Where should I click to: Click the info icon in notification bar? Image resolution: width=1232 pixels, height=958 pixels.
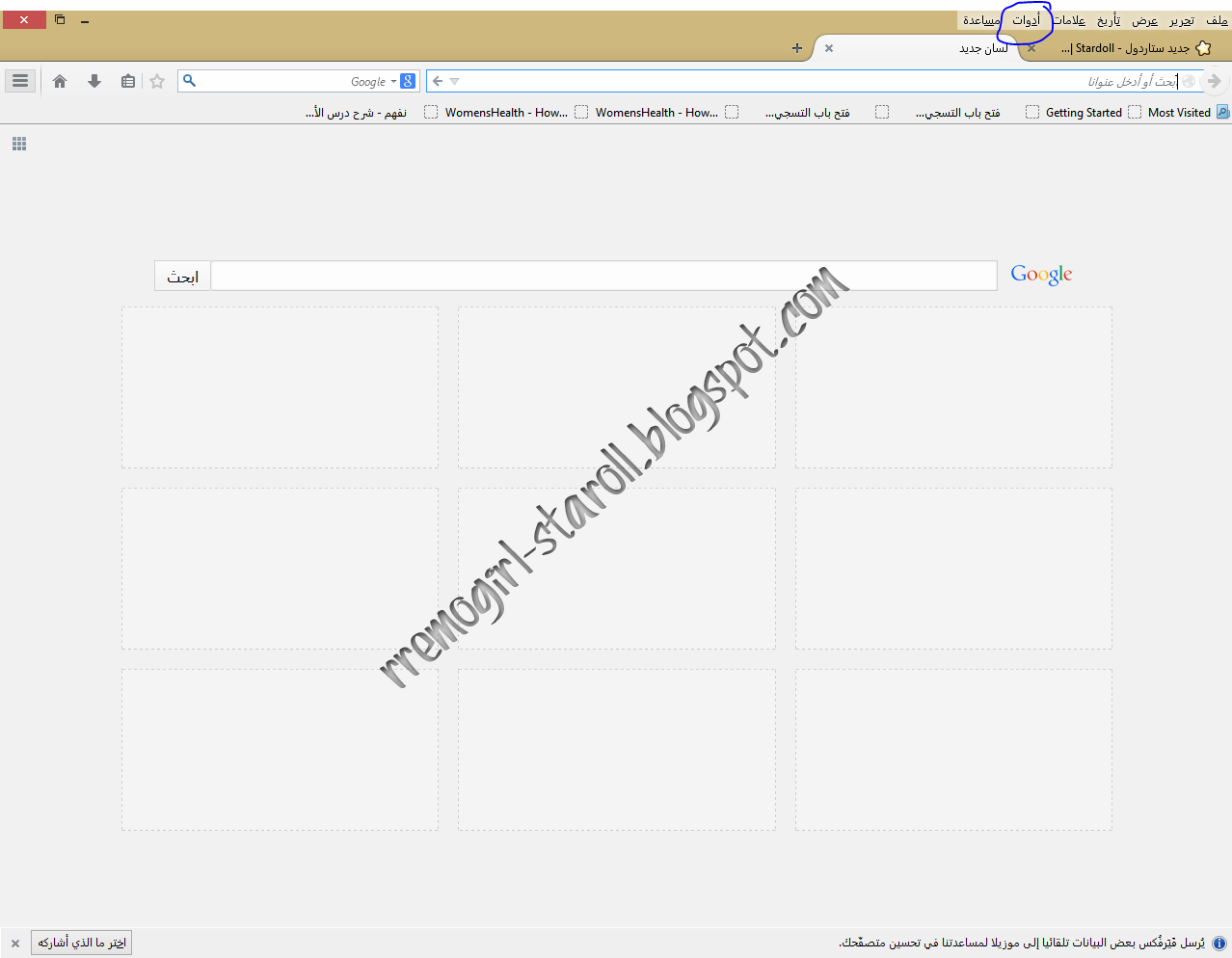coord(1219,943)
